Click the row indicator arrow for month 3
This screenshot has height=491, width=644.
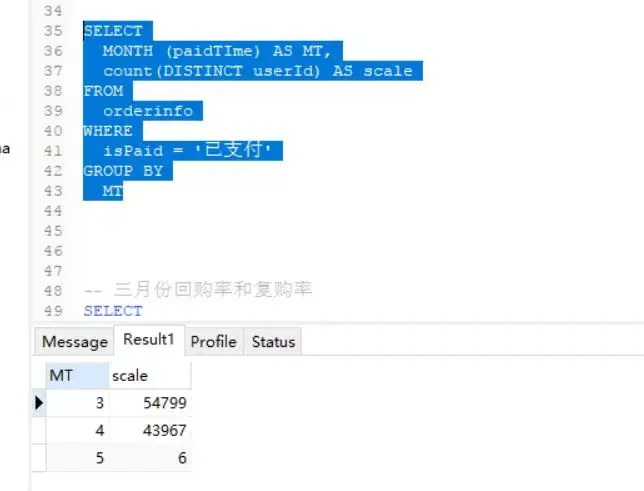click(39, 403)
